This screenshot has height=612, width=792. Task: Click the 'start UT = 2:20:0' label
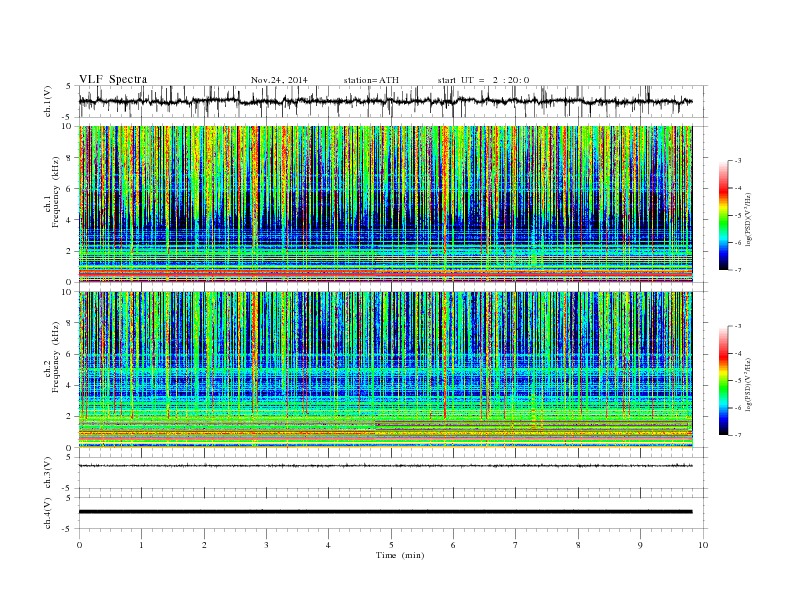483,80
